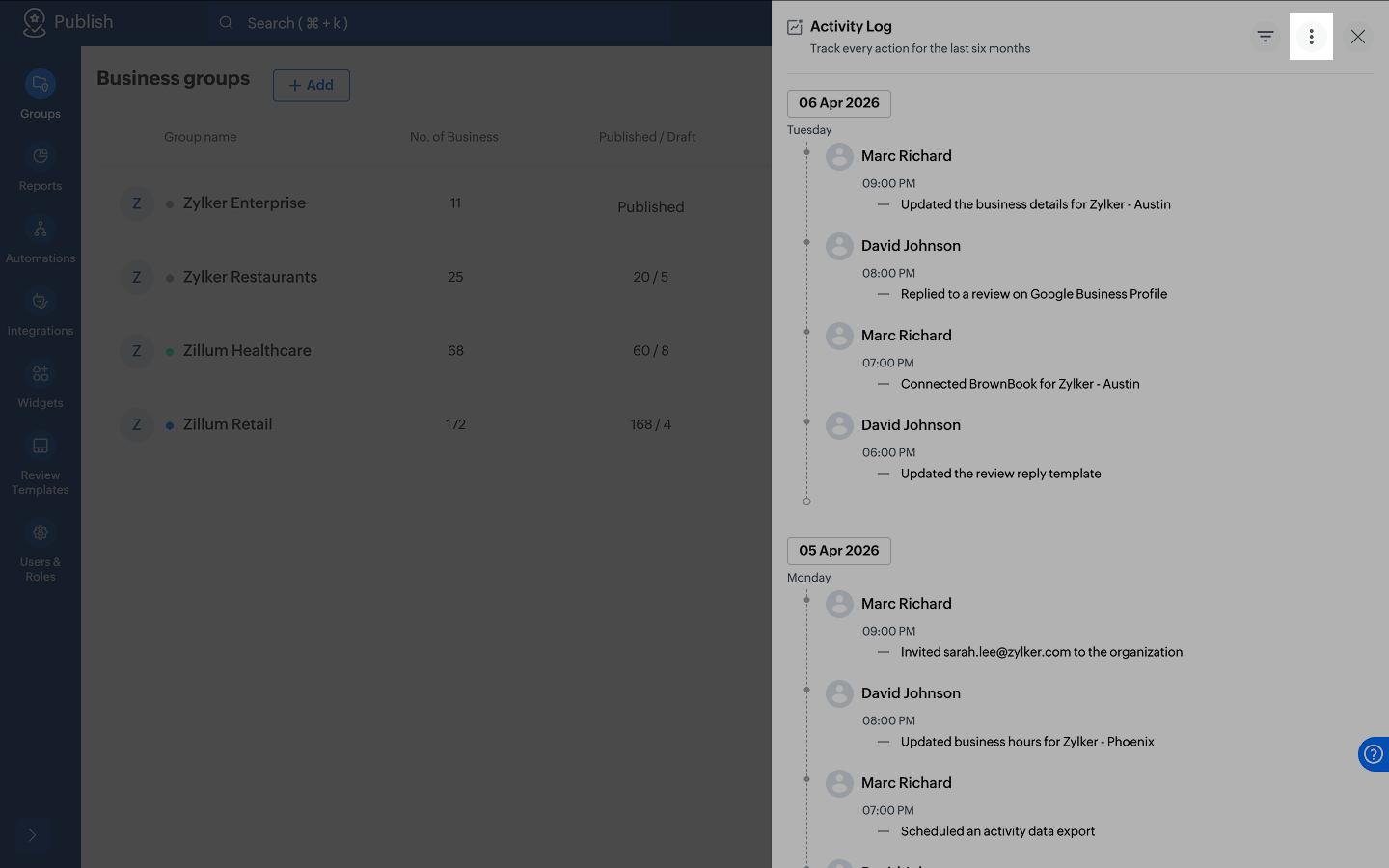This screenshot has width=1389, height=868.
Task: Add a new business group
Action: pyautogui.click(x=312, y=85)
